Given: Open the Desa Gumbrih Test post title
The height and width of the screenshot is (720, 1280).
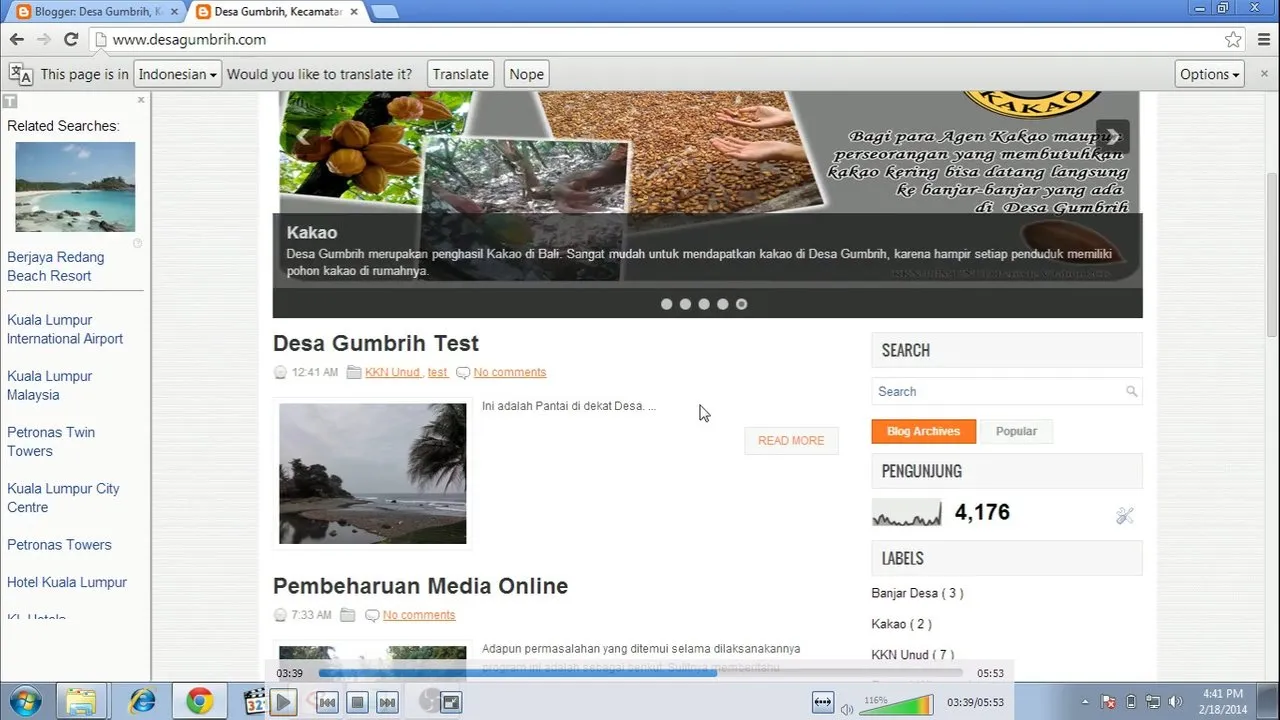Looking at the screenshot, I should [x=376, y=343].
